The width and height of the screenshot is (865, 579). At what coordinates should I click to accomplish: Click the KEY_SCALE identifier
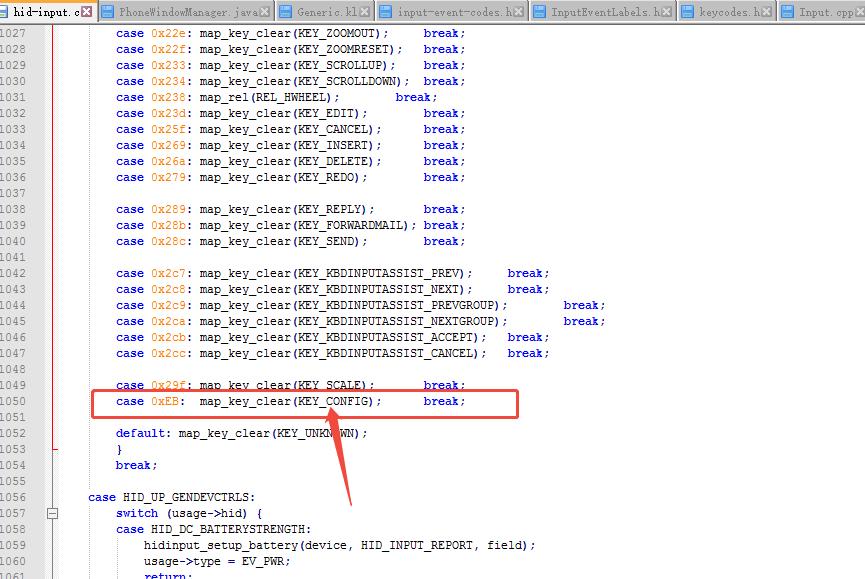coord(329,385)
